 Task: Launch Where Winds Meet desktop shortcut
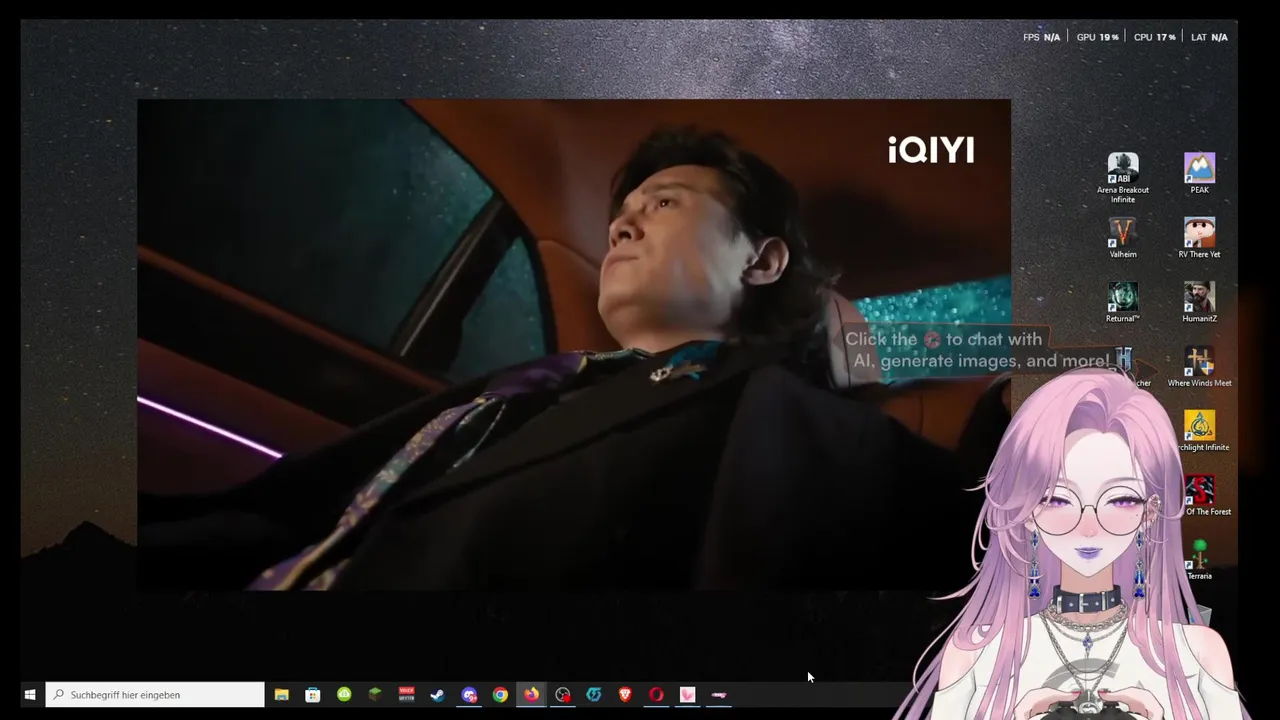click(x=1199, y=367)
